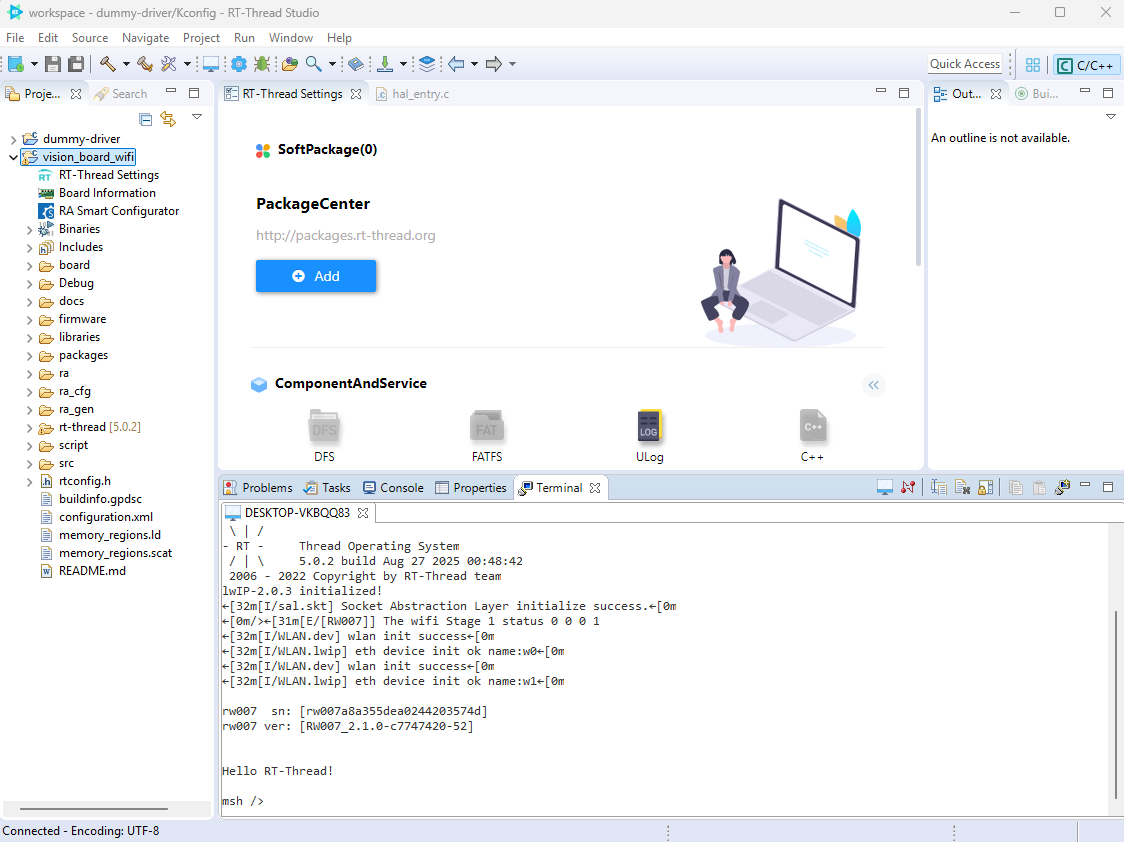The image size is (1124, 842).
Task: Click the Save All toolbar icon
Action: (x=76, y=64)
